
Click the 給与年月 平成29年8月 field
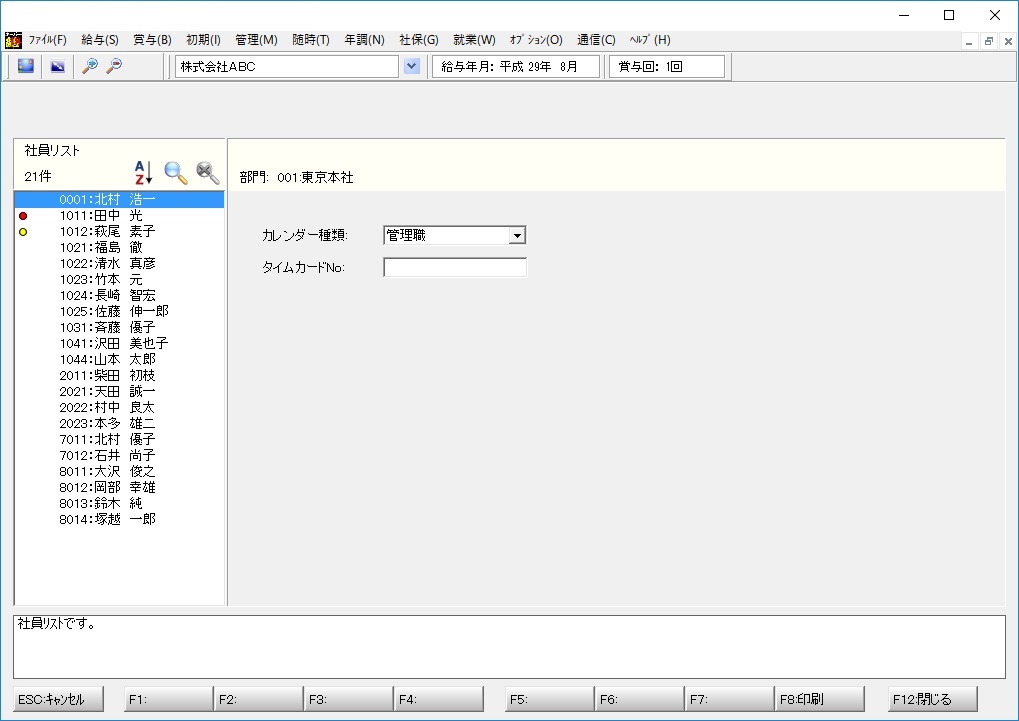(x=516, y=66)
